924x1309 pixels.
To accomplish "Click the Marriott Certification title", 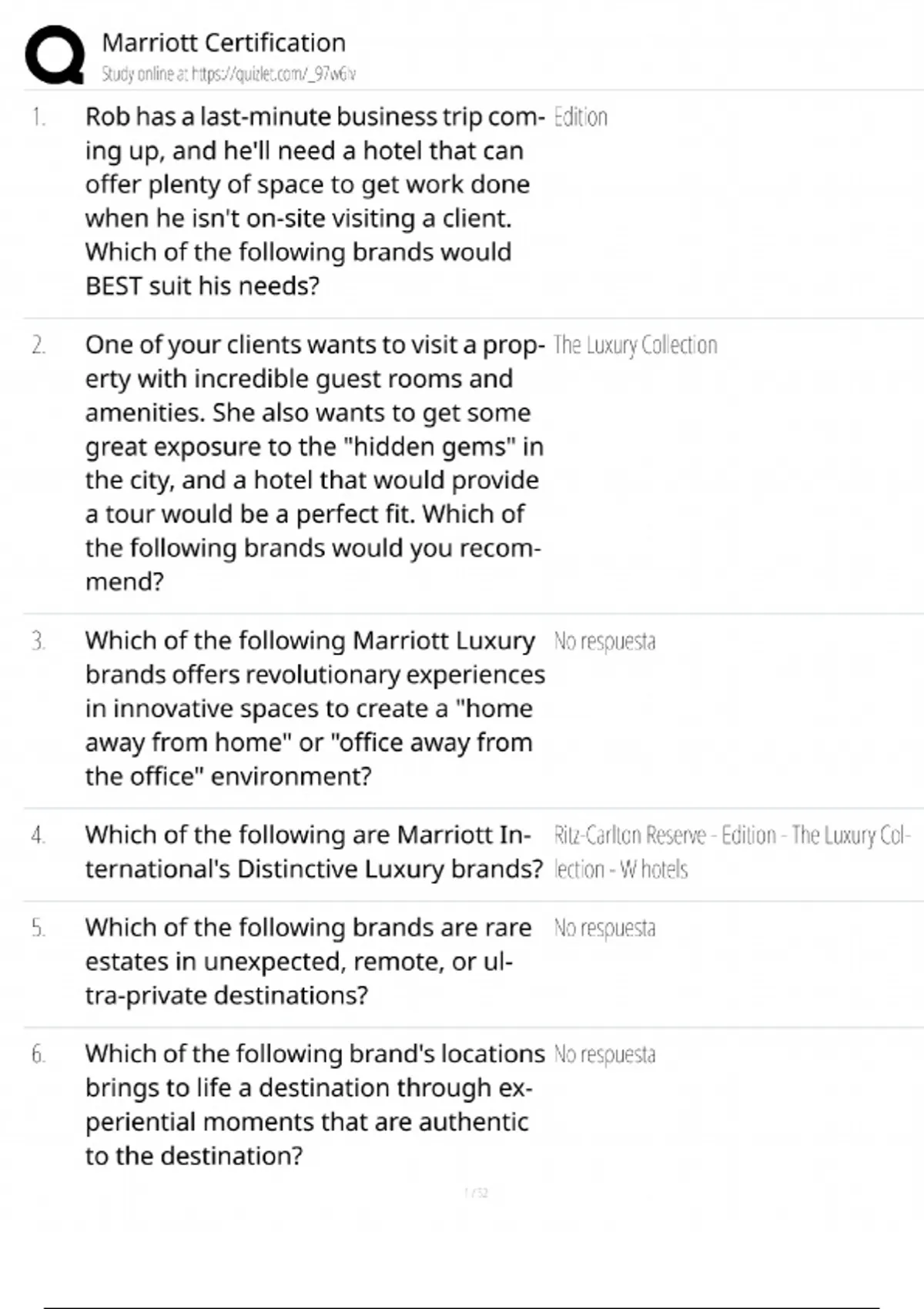I will [223, 42].
